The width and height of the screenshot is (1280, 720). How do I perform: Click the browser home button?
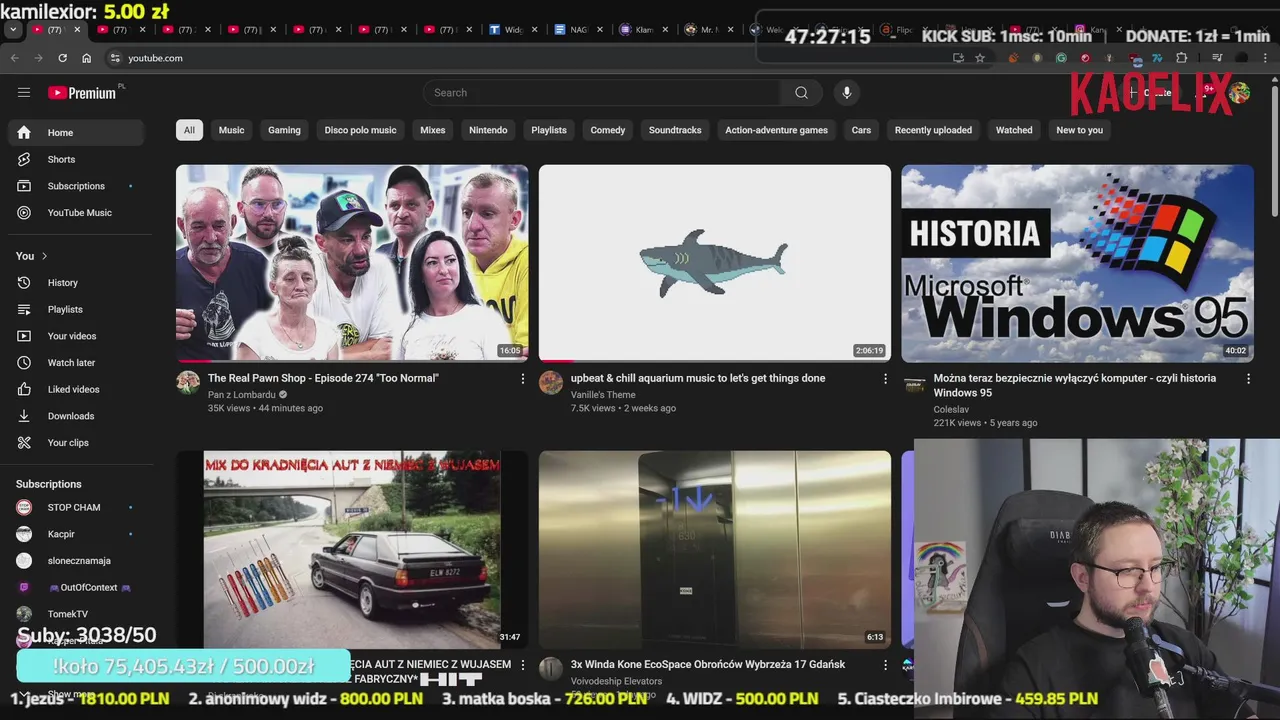coord(86,58)
